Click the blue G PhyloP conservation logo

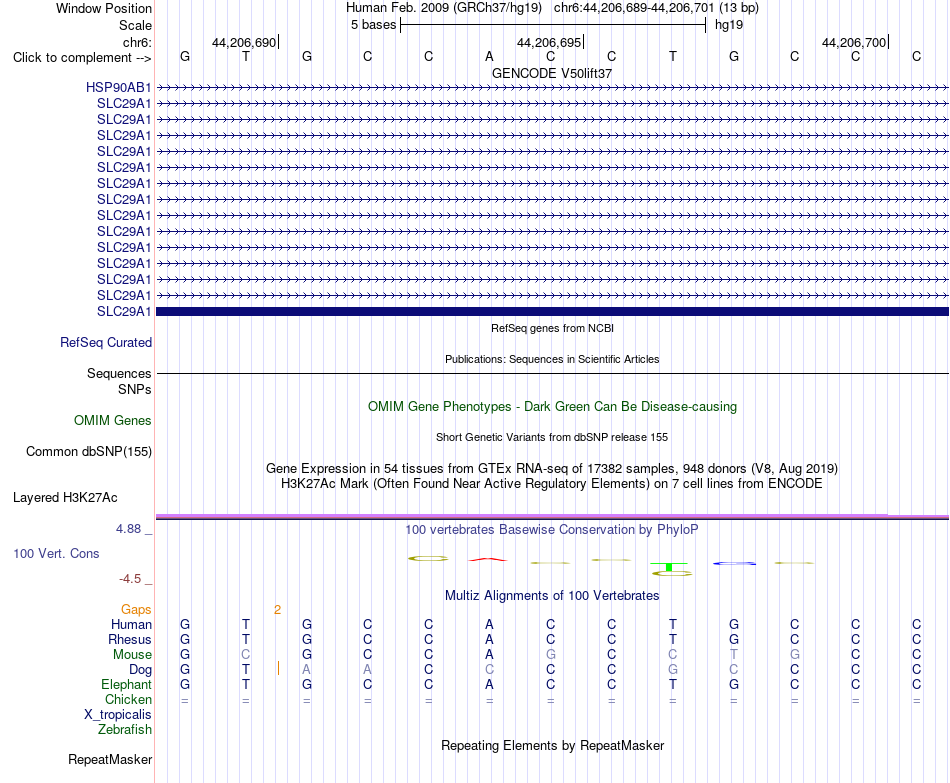point(734,564)
